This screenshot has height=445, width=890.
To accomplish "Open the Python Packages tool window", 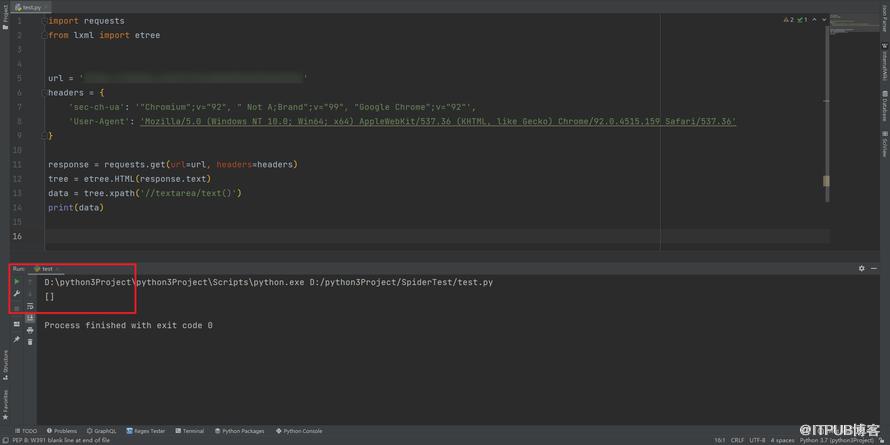I will [239, 431].
